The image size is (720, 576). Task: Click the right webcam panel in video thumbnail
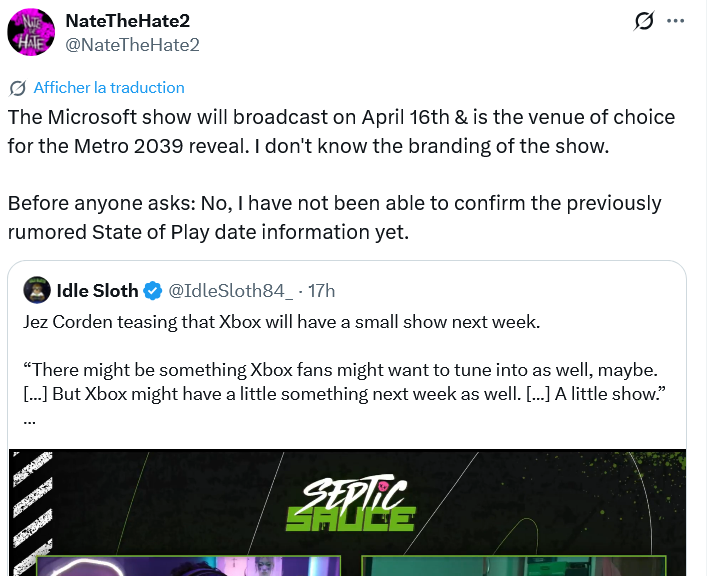513,566
